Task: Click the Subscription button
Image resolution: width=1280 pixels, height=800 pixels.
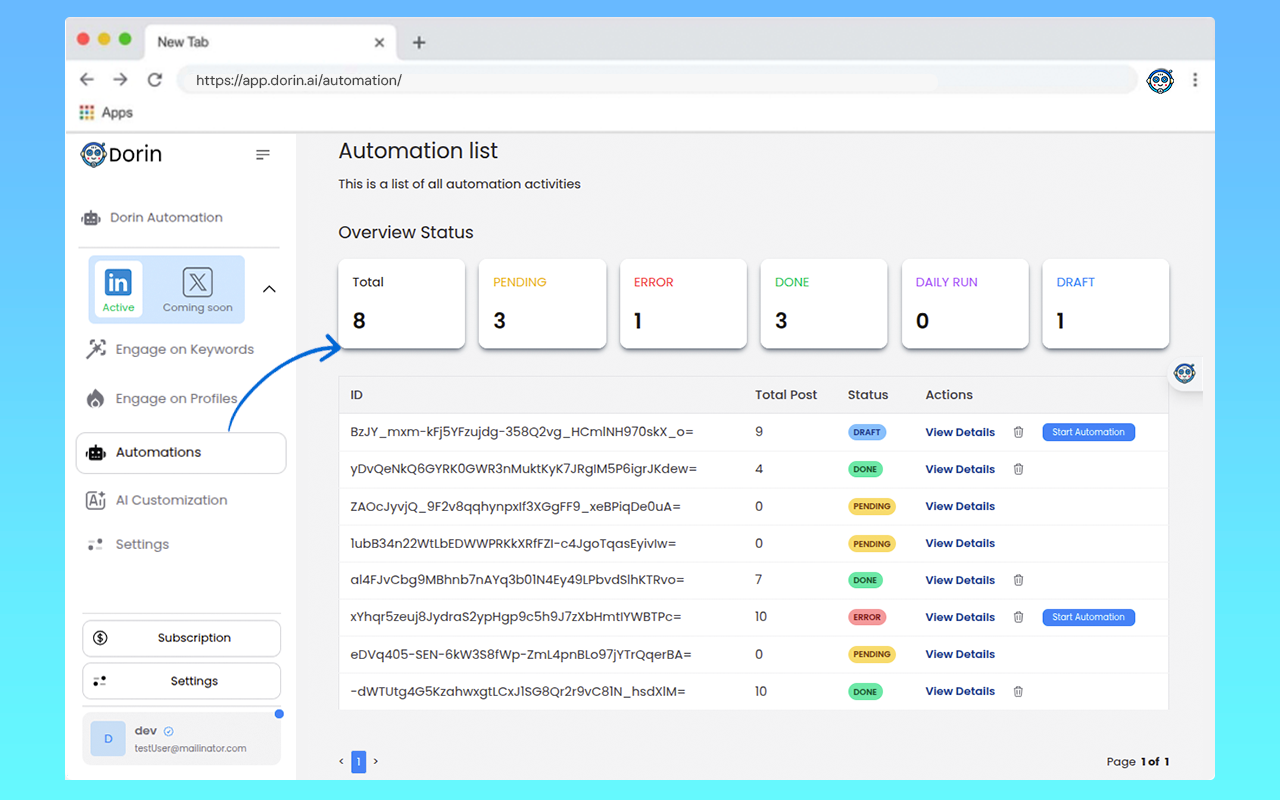Action: click(181, 638)
